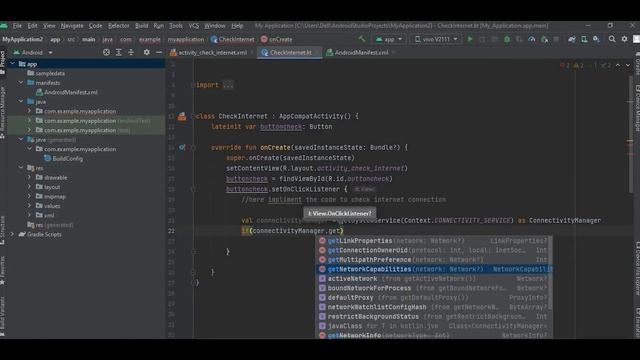Viewport: 640px width, 360px height.
Task: Click the Run with Coverage icon
Action: coord(519,39)
